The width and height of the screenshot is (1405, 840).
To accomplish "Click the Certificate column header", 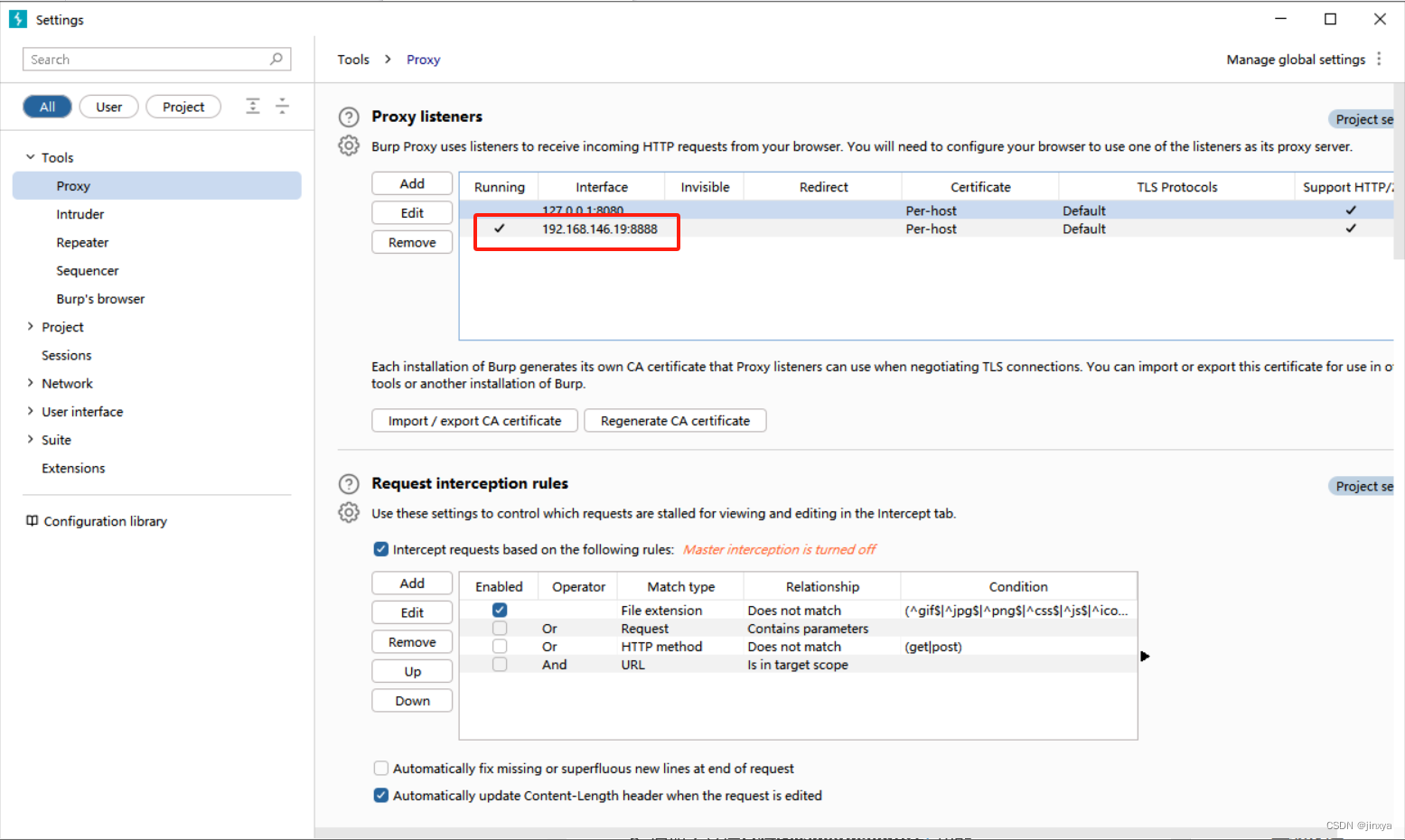I will [980, 187].
